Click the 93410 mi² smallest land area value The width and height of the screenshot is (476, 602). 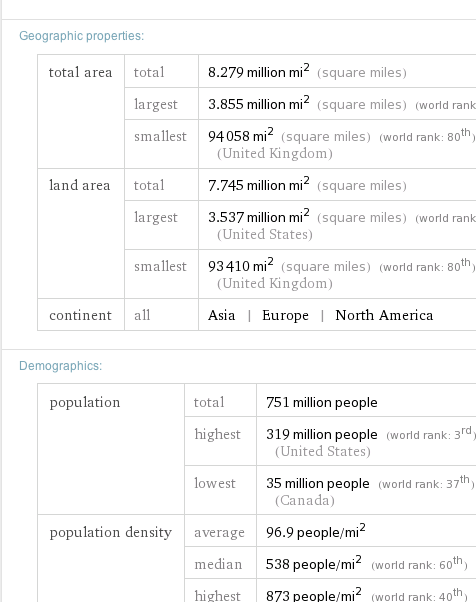click(241, 266)
